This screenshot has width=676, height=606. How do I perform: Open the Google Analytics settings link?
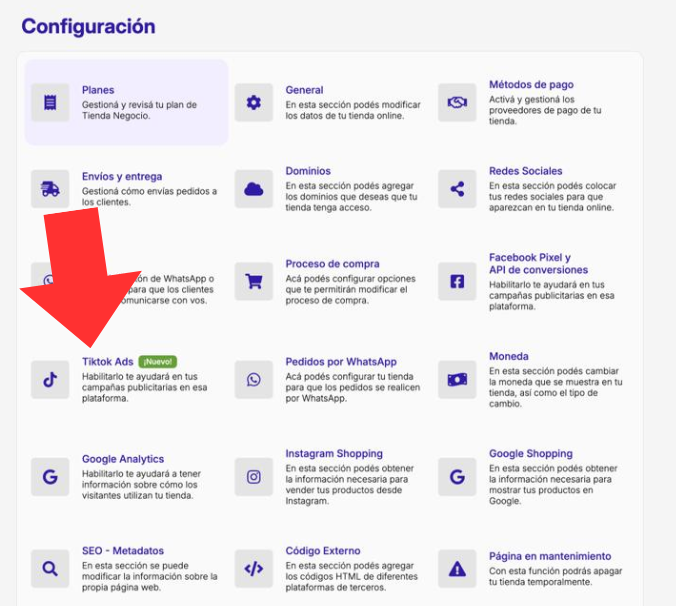point(122,459)
